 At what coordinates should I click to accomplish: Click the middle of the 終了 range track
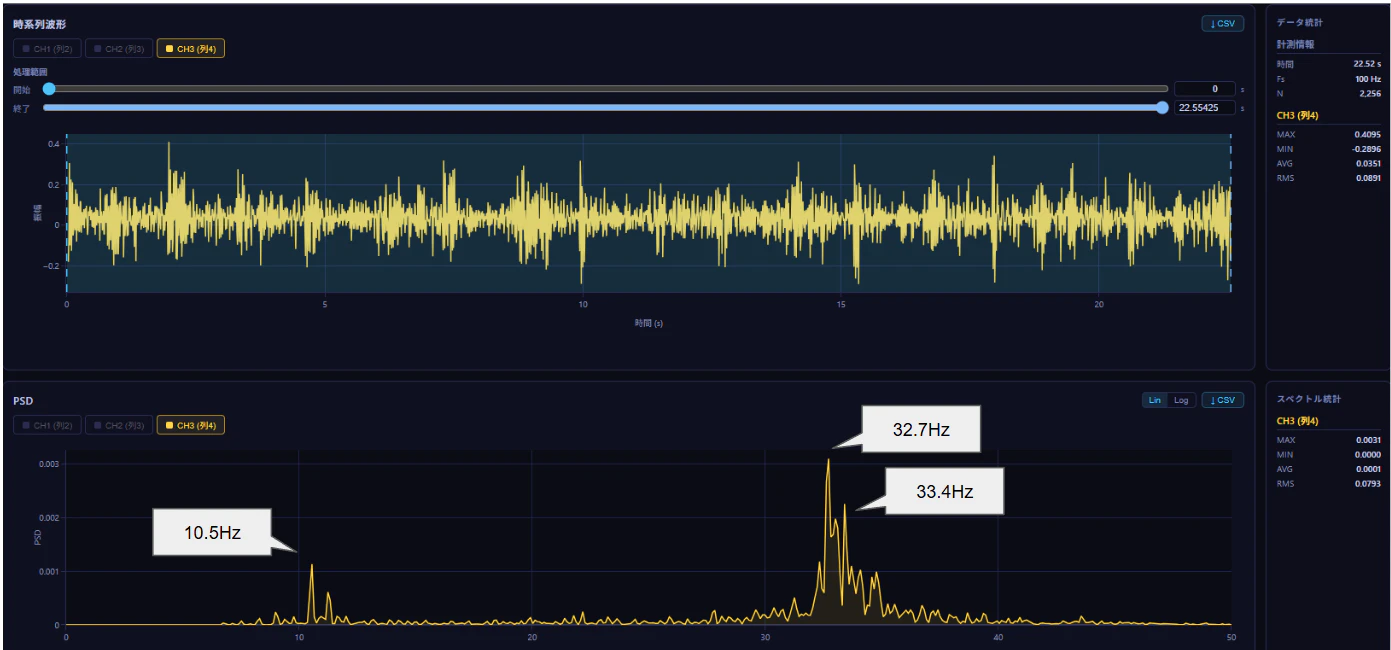pyautogui.click(x=605, y=107)
